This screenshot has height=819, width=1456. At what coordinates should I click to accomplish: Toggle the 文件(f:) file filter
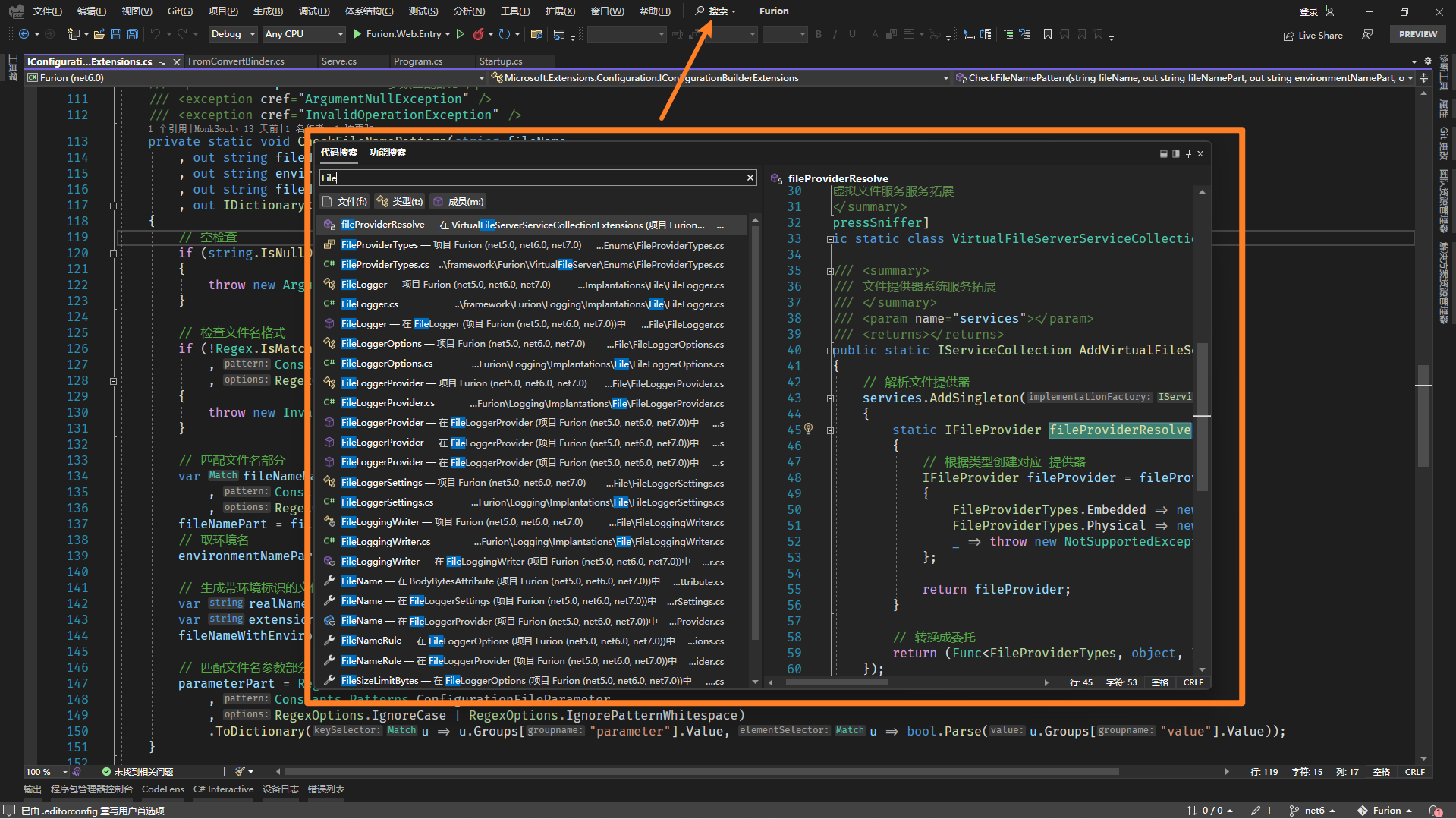[345, 201]
